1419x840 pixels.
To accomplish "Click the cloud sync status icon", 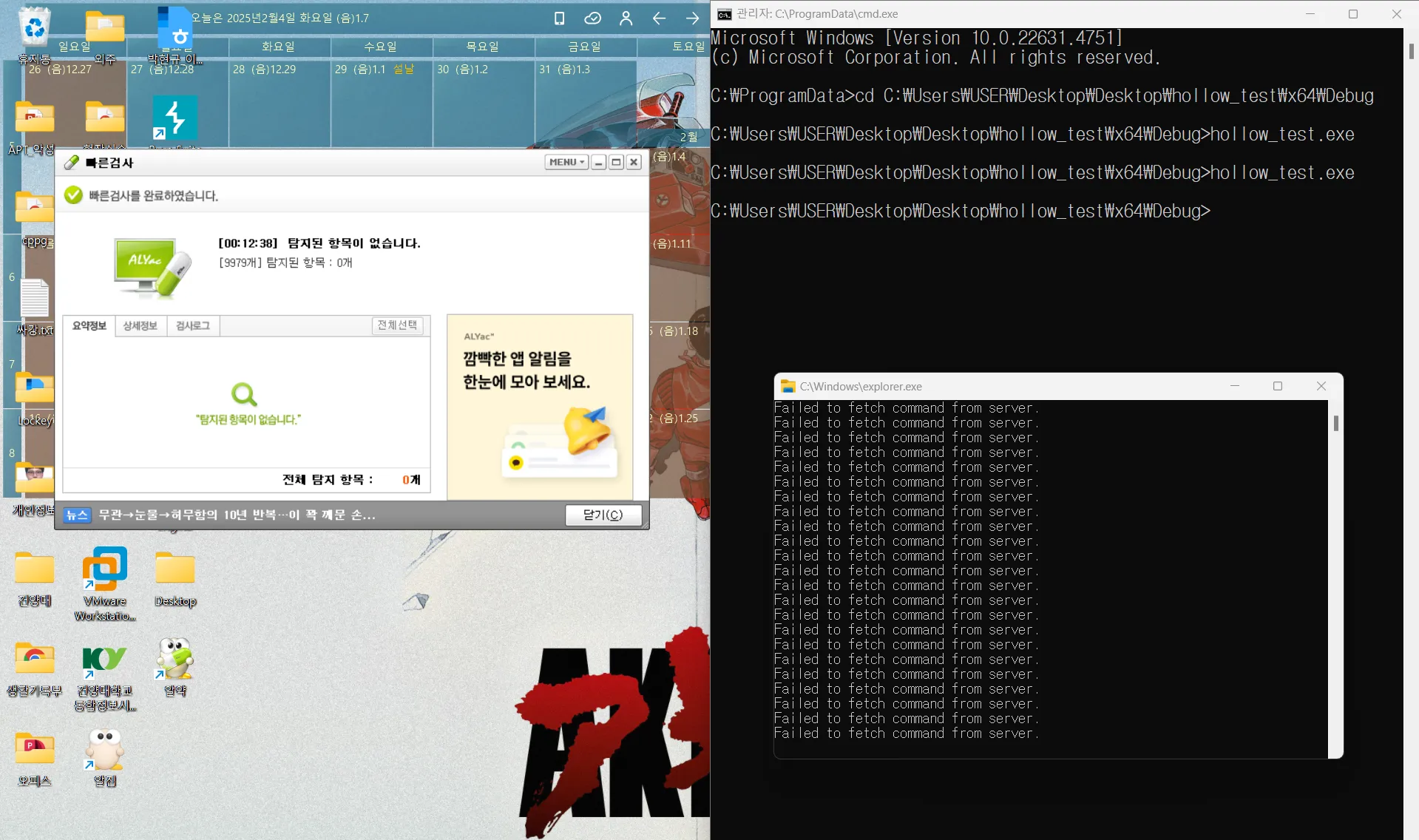I will pos(592,18).
